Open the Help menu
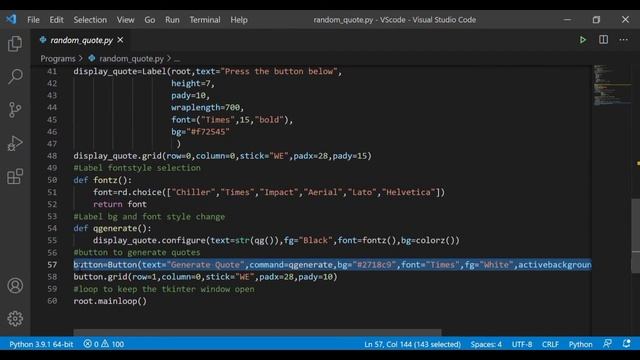Viewport: 640px width, 360px height. (239, 20)
